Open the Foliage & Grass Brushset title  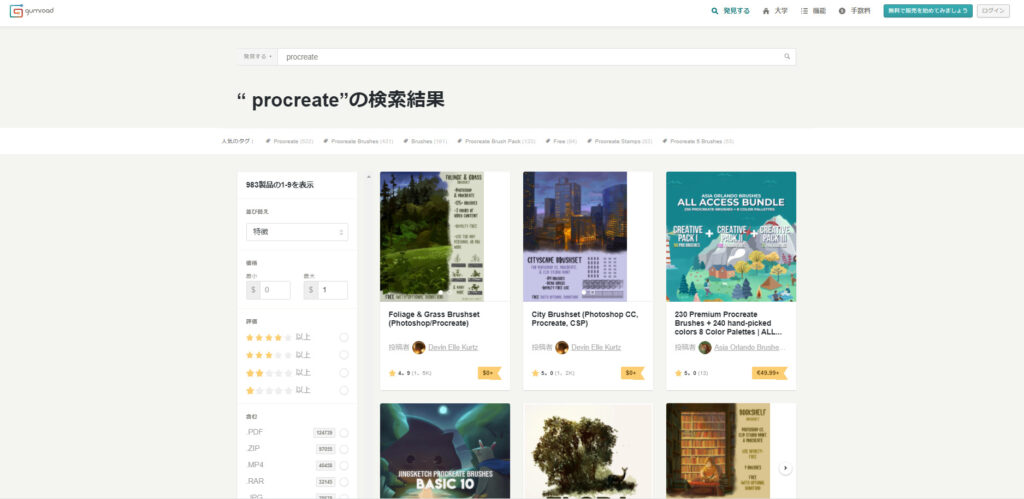pos(432,319)
